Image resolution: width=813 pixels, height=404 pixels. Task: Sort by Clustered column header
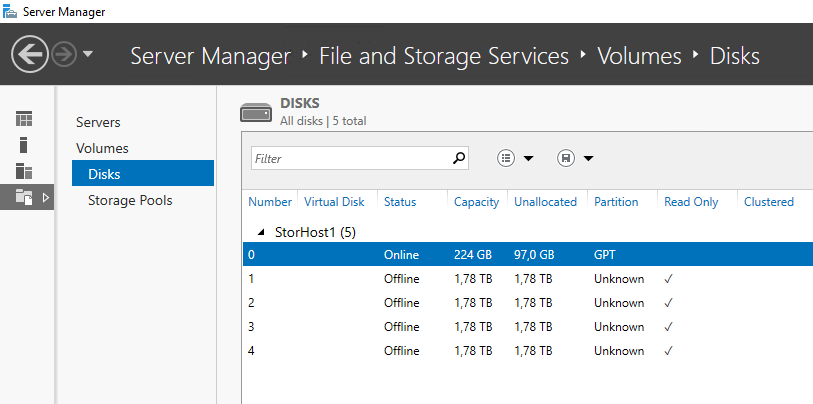point(769,202)
